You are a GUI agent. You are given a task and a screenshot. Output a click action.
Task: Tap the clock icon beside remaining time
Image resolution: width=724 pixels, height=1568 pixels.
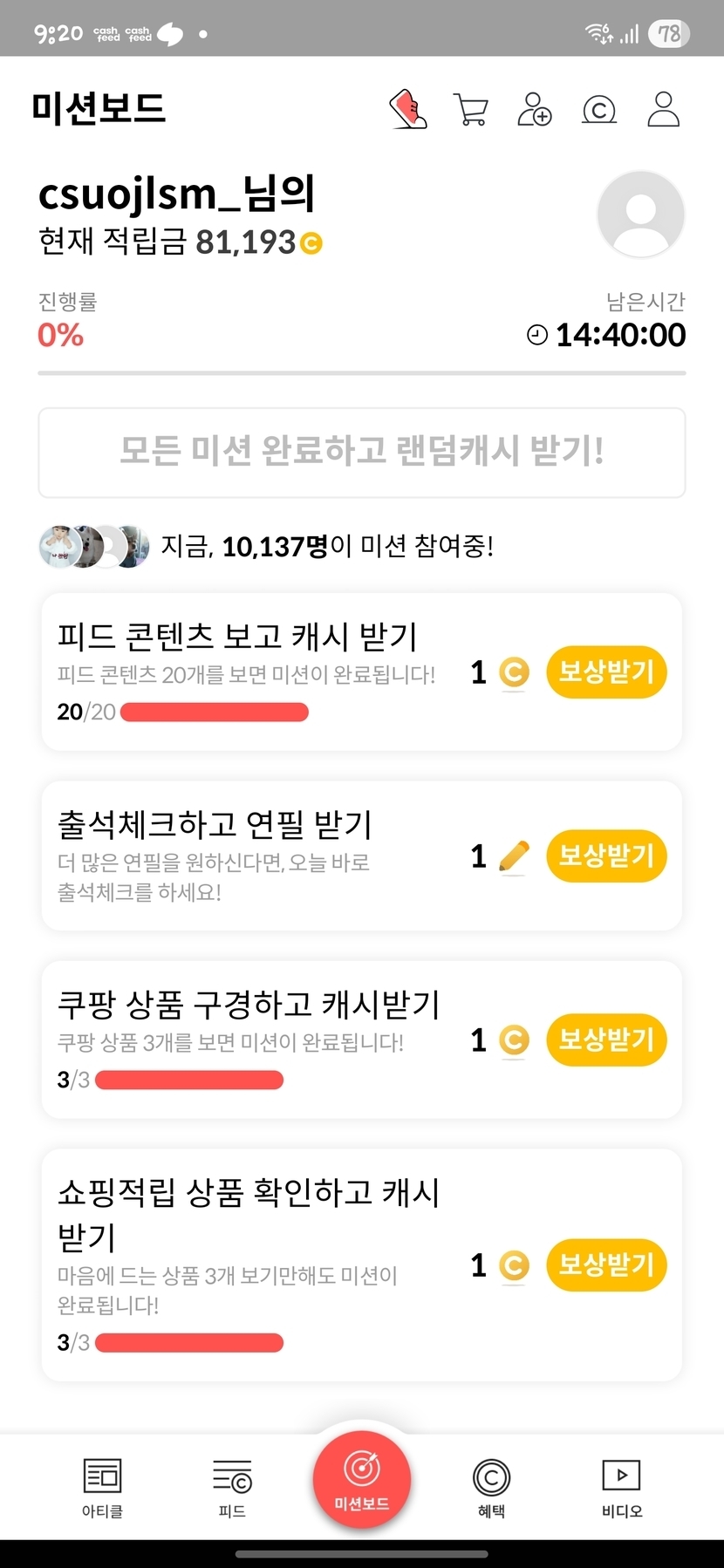537,335
